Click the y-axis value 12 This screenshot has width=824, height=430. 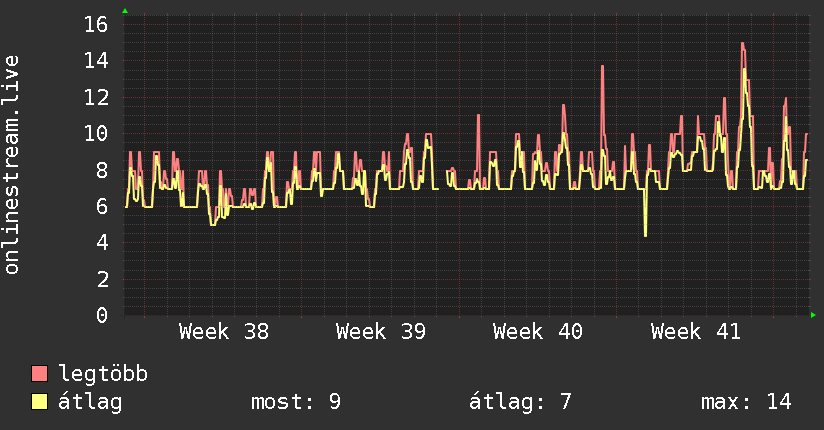pos(96,97)
